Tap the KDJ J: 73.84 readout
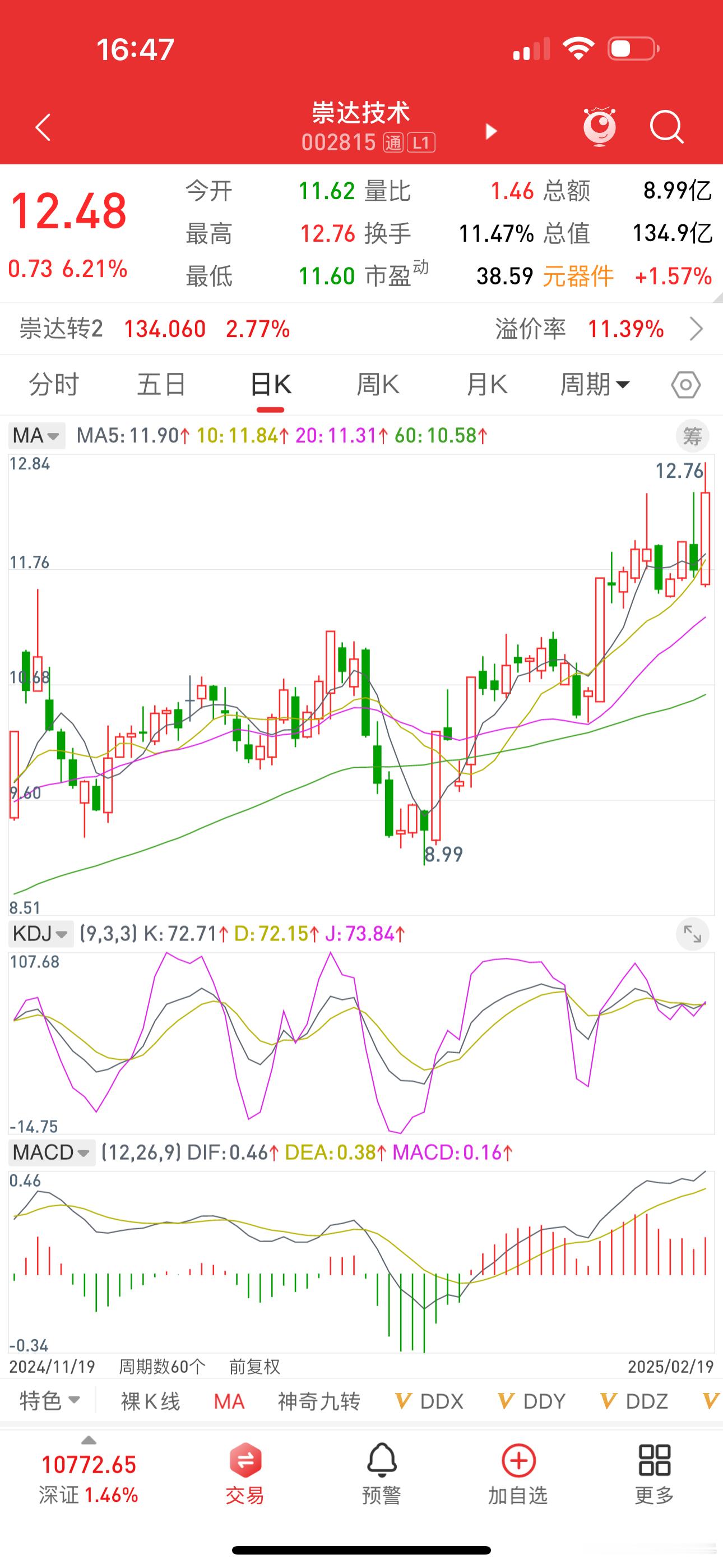The width and height of the screenshot is (723, 1568). pyautogui.click(x=365, y=934)
